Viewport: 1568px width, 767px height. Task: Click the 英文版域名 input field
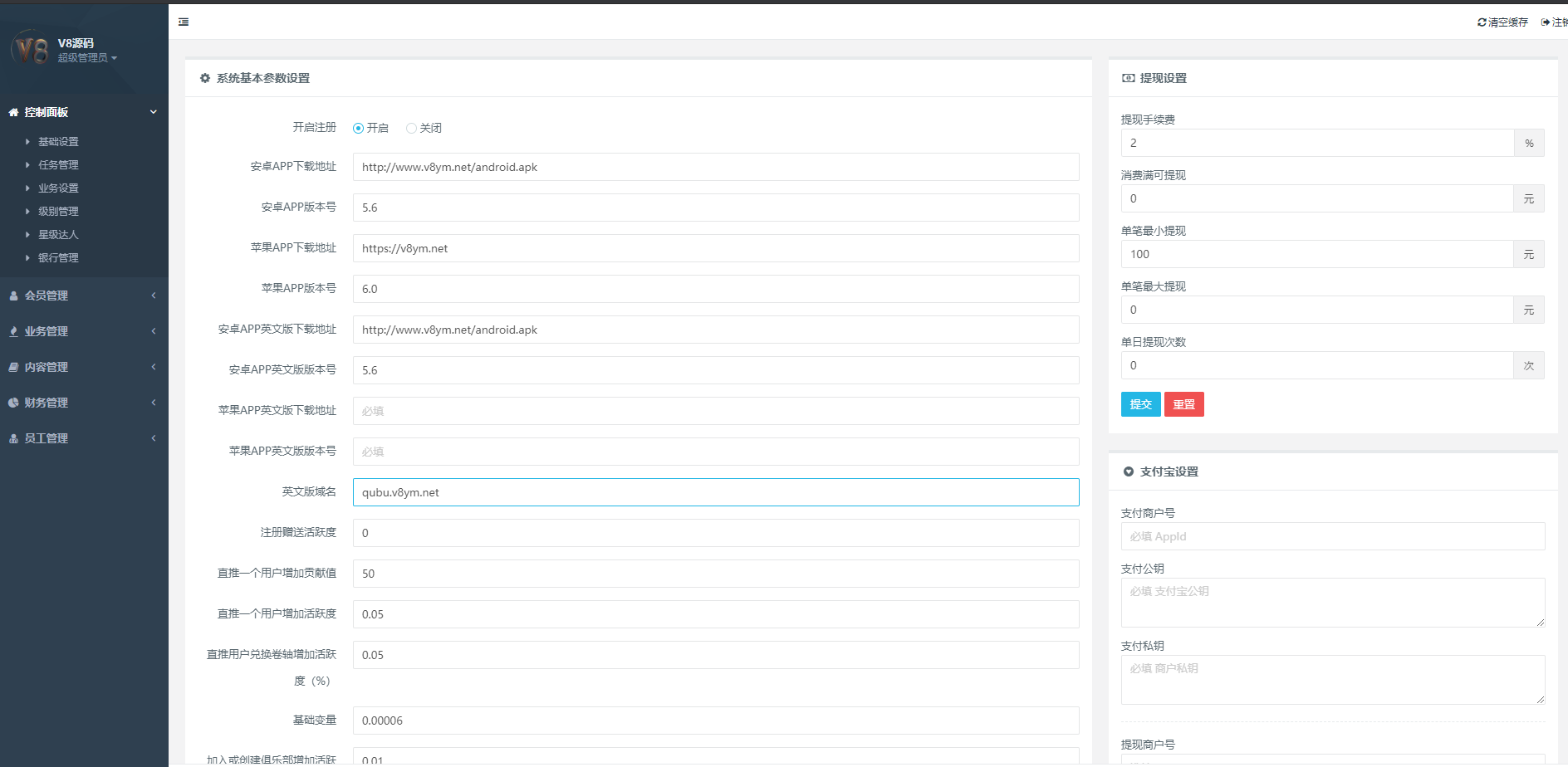pyautogui.click(x=715, y=493)
